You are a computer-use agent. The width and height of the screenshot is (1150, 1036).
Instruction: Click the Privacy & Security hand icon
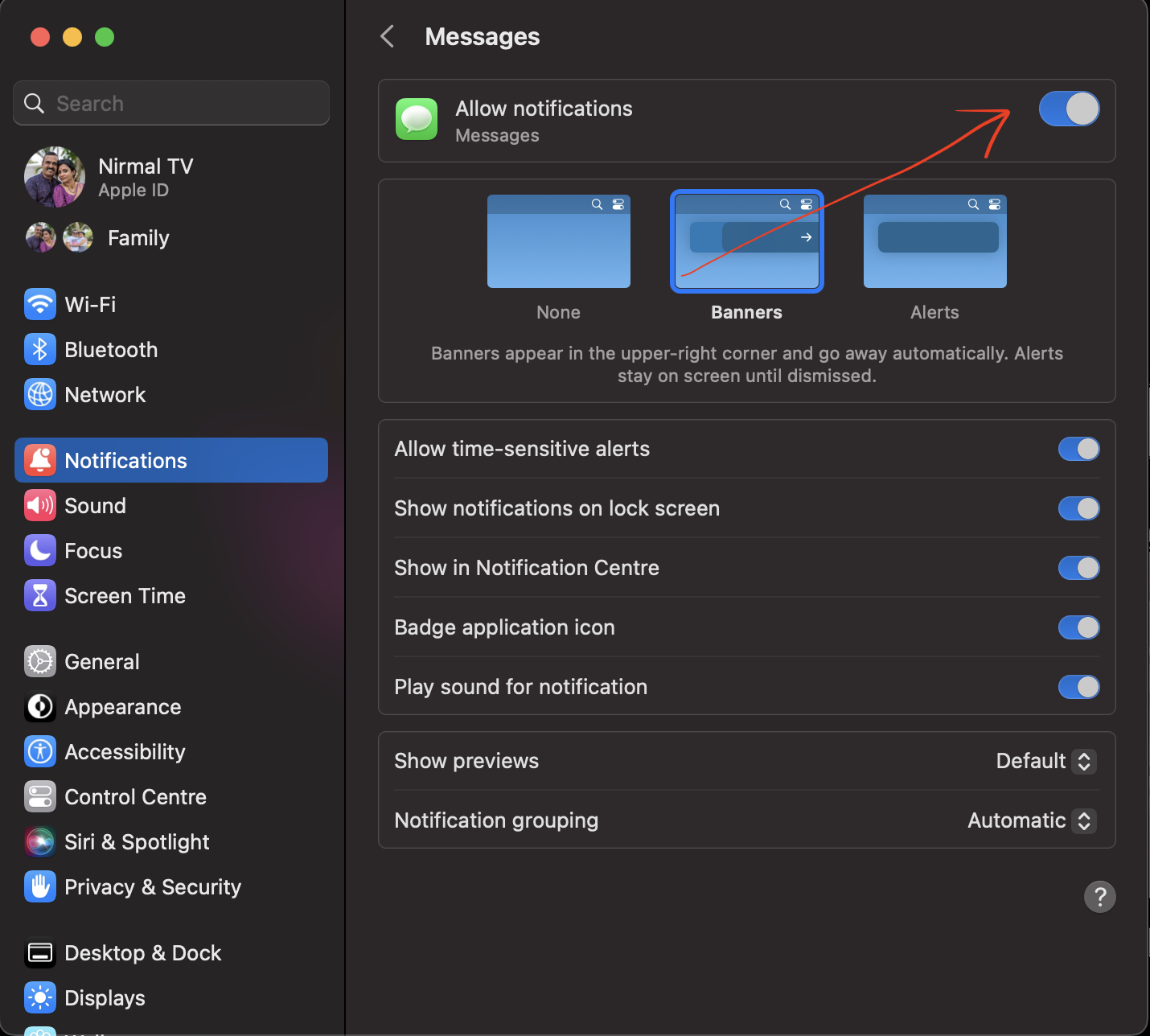click(x=40, y=886)
